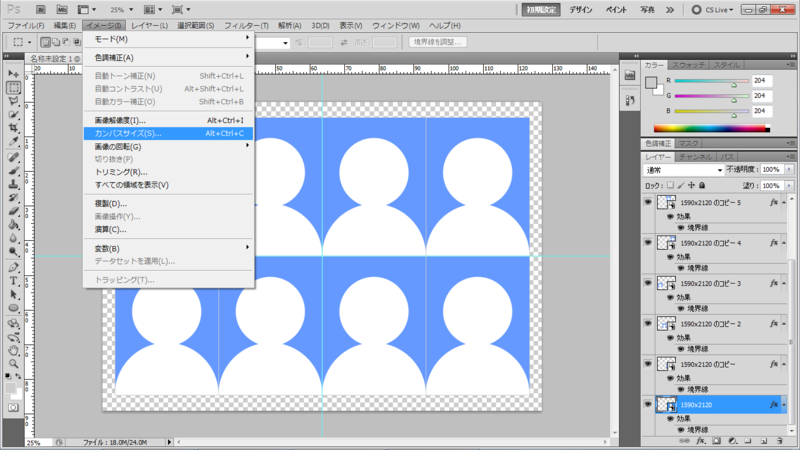The width and height of the screenshot is (800, 450).
Task: Click the R channel color slider
Action: pyautogui.click(x=711, y=81)
